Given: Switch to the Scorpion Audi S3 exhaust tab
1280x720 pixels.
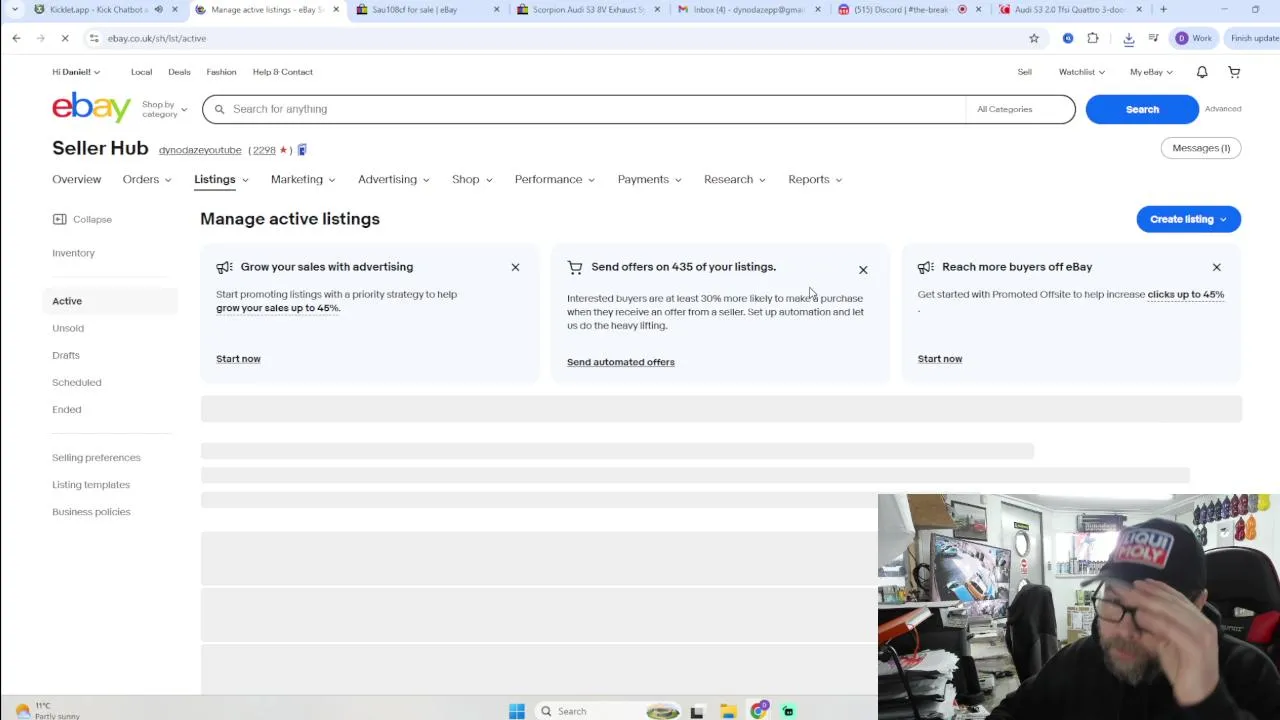Looking at the screenshot, I should click(588, 9).
